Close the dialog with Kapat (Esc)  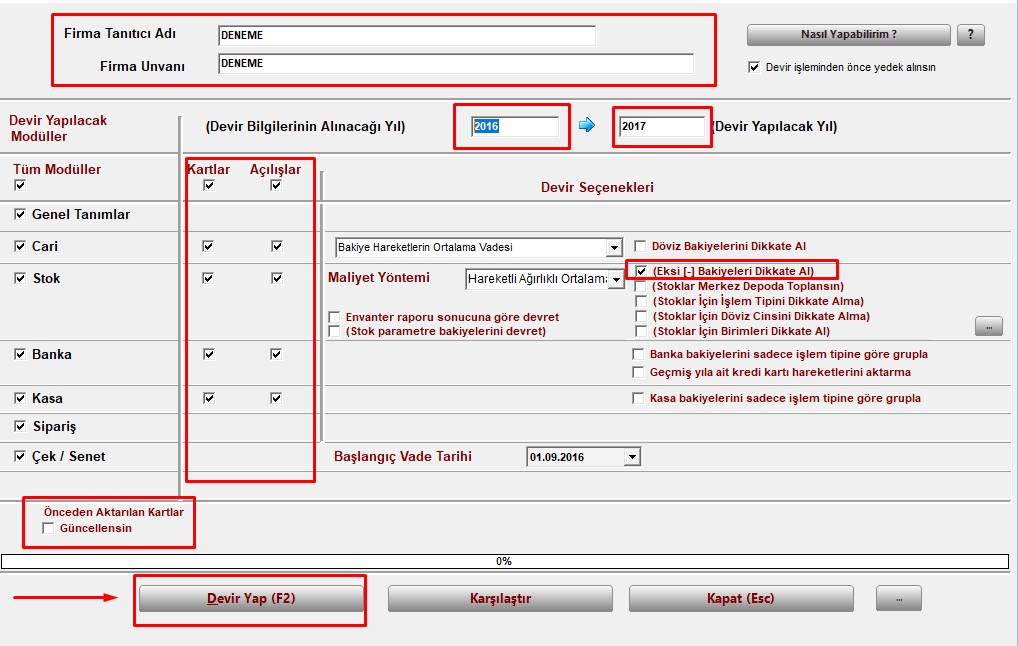741,599
